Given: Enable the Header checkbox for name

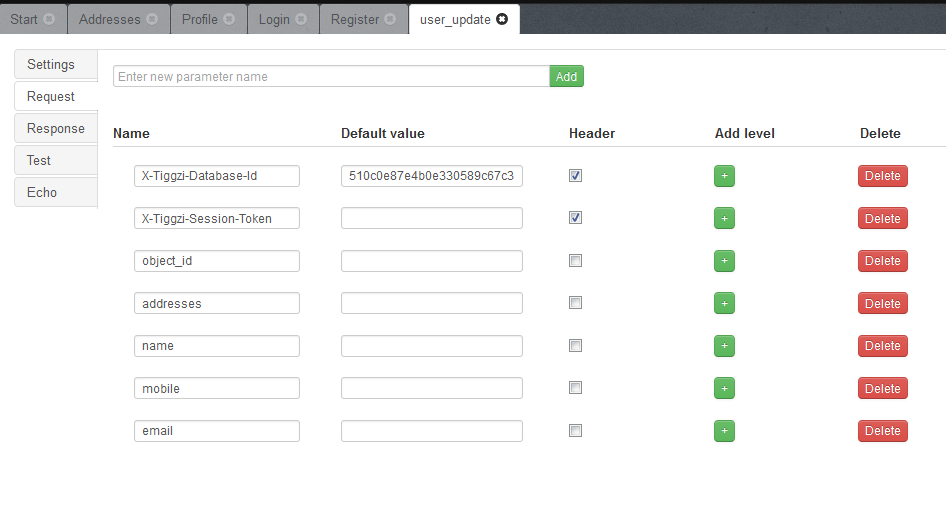Looking at the screenshot, I should (x=575, y=346).
